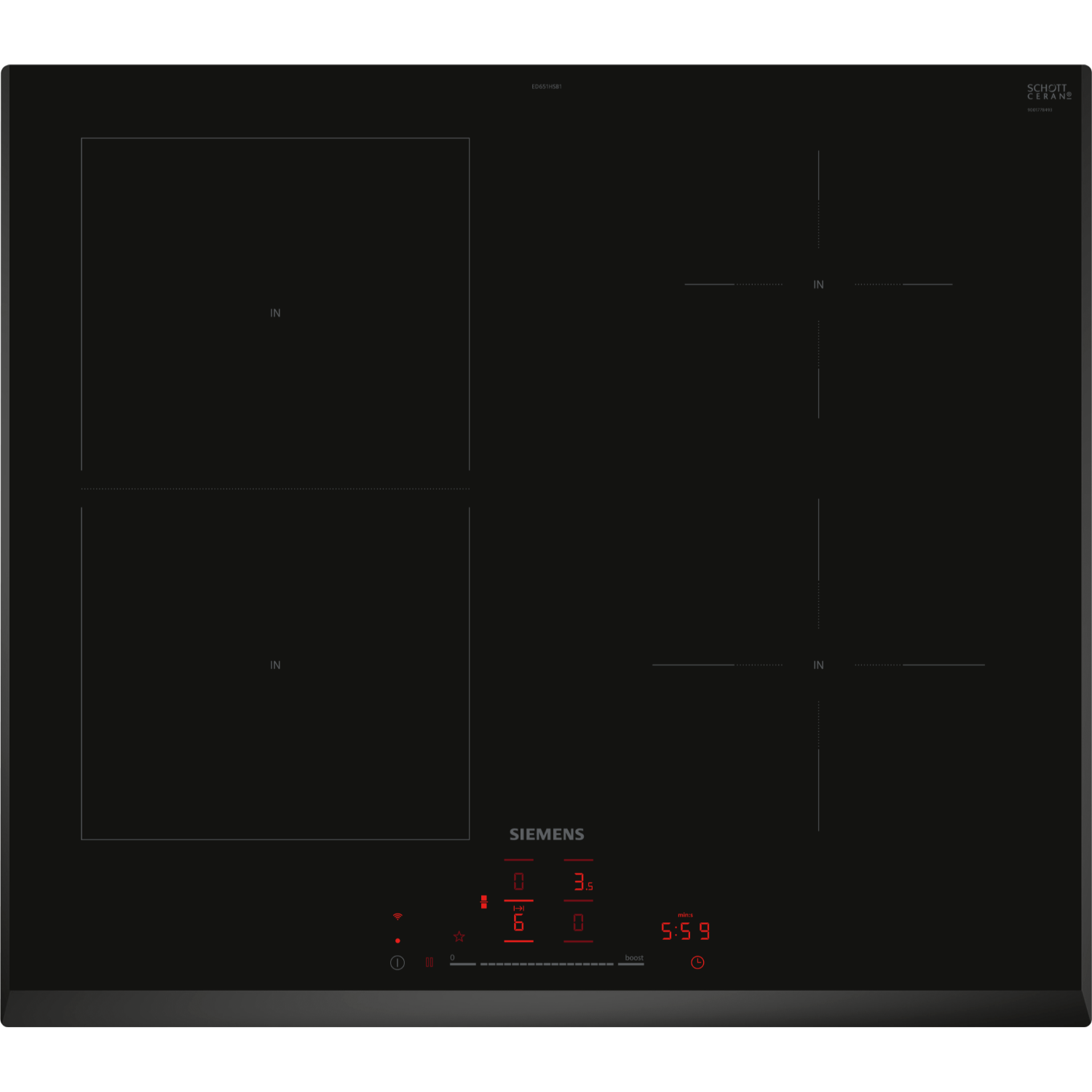Select the front-left zone display showing 6
This screenshot has width=1092, height=1092.
pyautogui.click(x=519, y=924)
